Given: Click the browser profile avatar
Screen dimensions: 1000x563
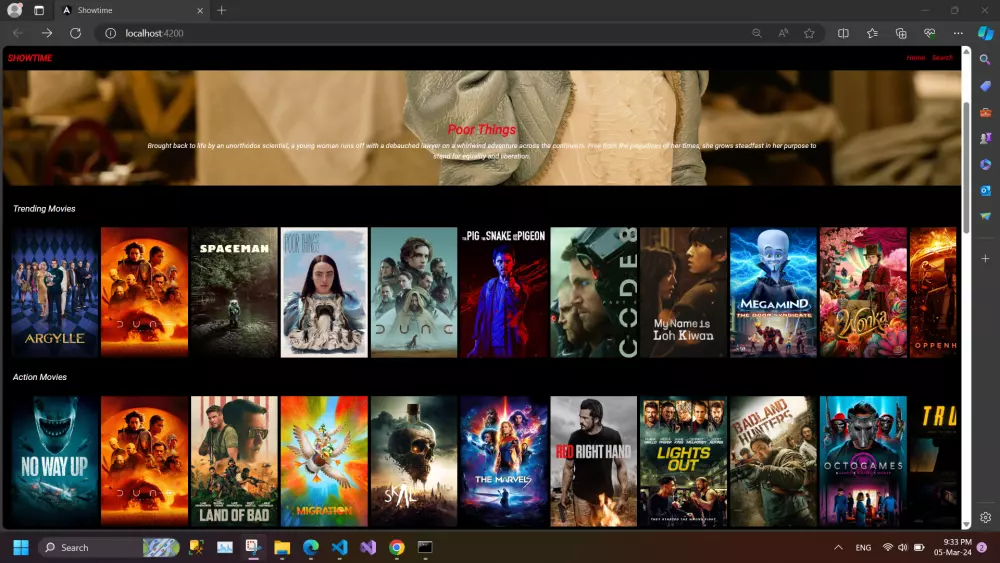Looking at the screenshot, I should 14,10.
